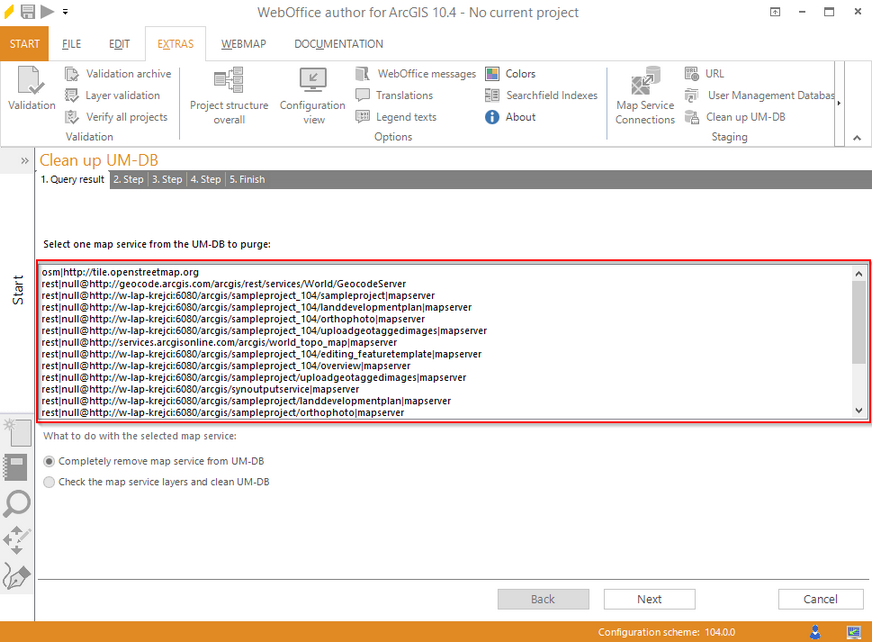Open quick access toolbar dropdown arrow
The width and height of the screenshot is (872, 642).
[x=65, y=11]
